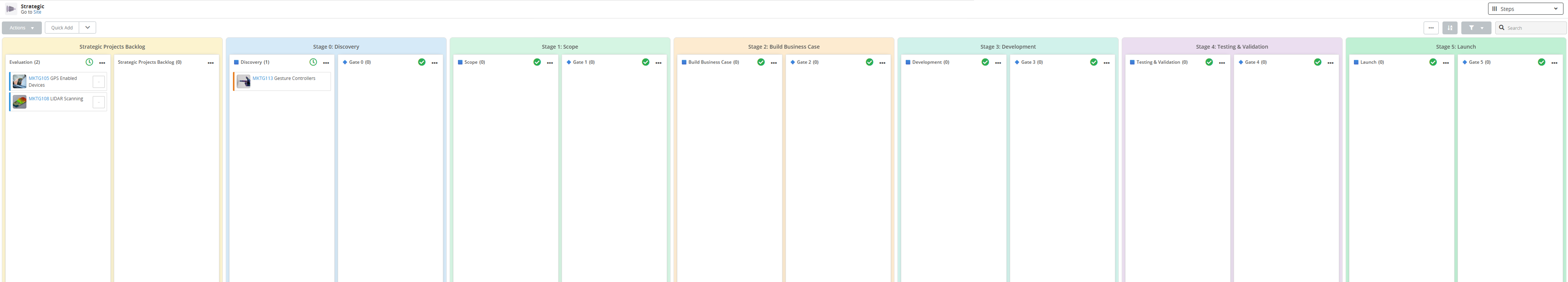Image resolution: width=1568 pixels, height=282 pixels.
Task: Open the Actions dropdown menu
Action: [x=22, y=28]
